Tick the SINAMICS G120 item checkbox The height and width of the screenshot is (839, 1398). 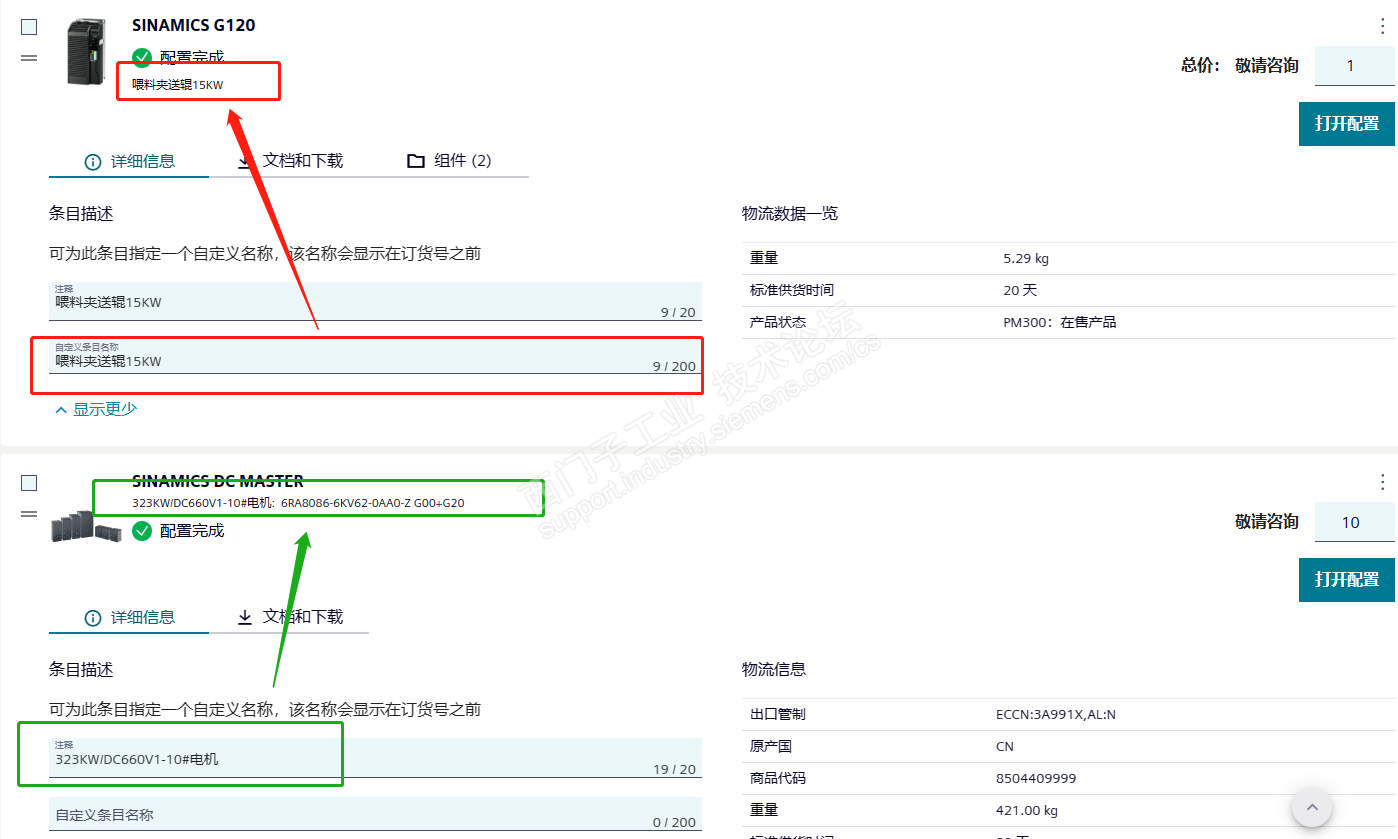29,27
